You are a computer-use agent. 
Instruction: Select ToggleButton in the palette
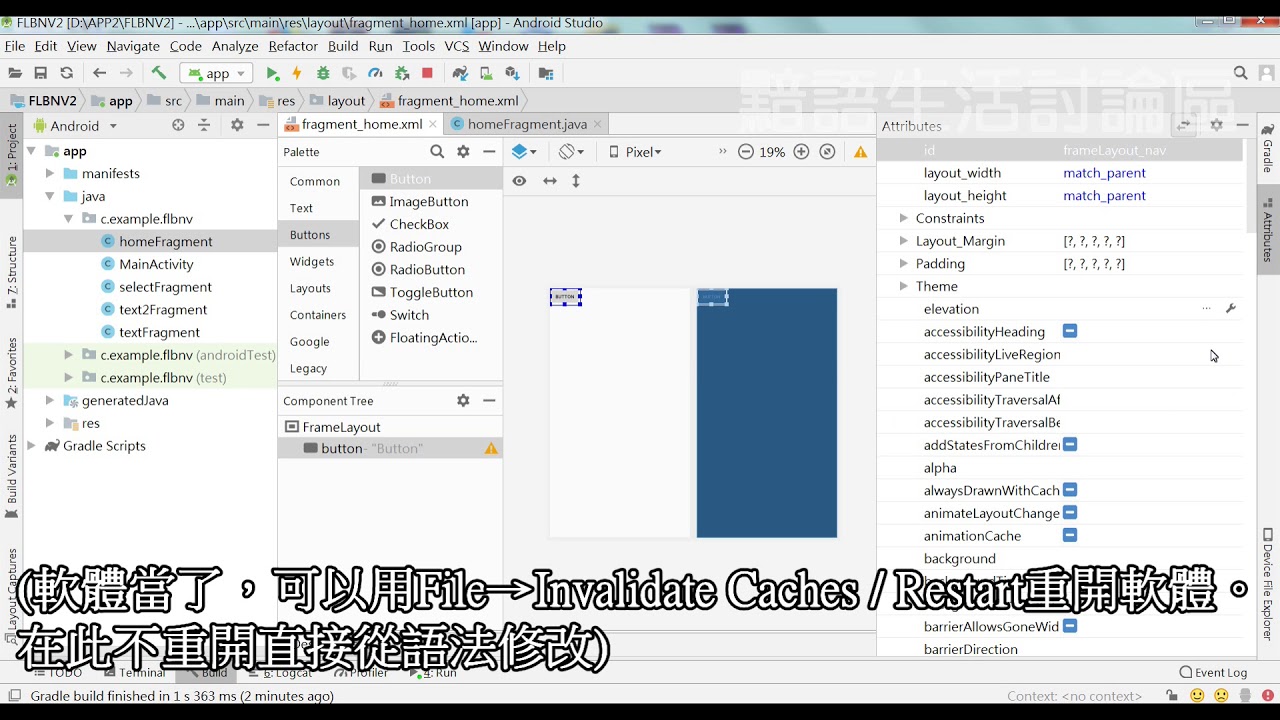tap(431, 292)
